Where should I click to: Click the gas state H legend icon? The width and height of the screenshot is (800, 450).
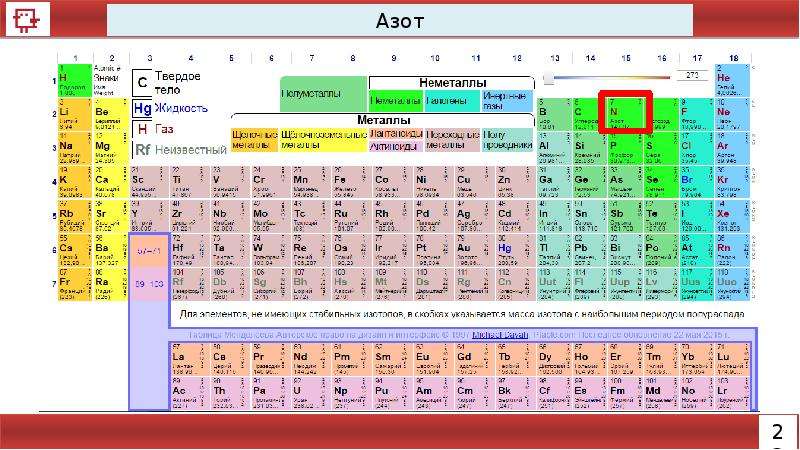click(x=142, y=130)
